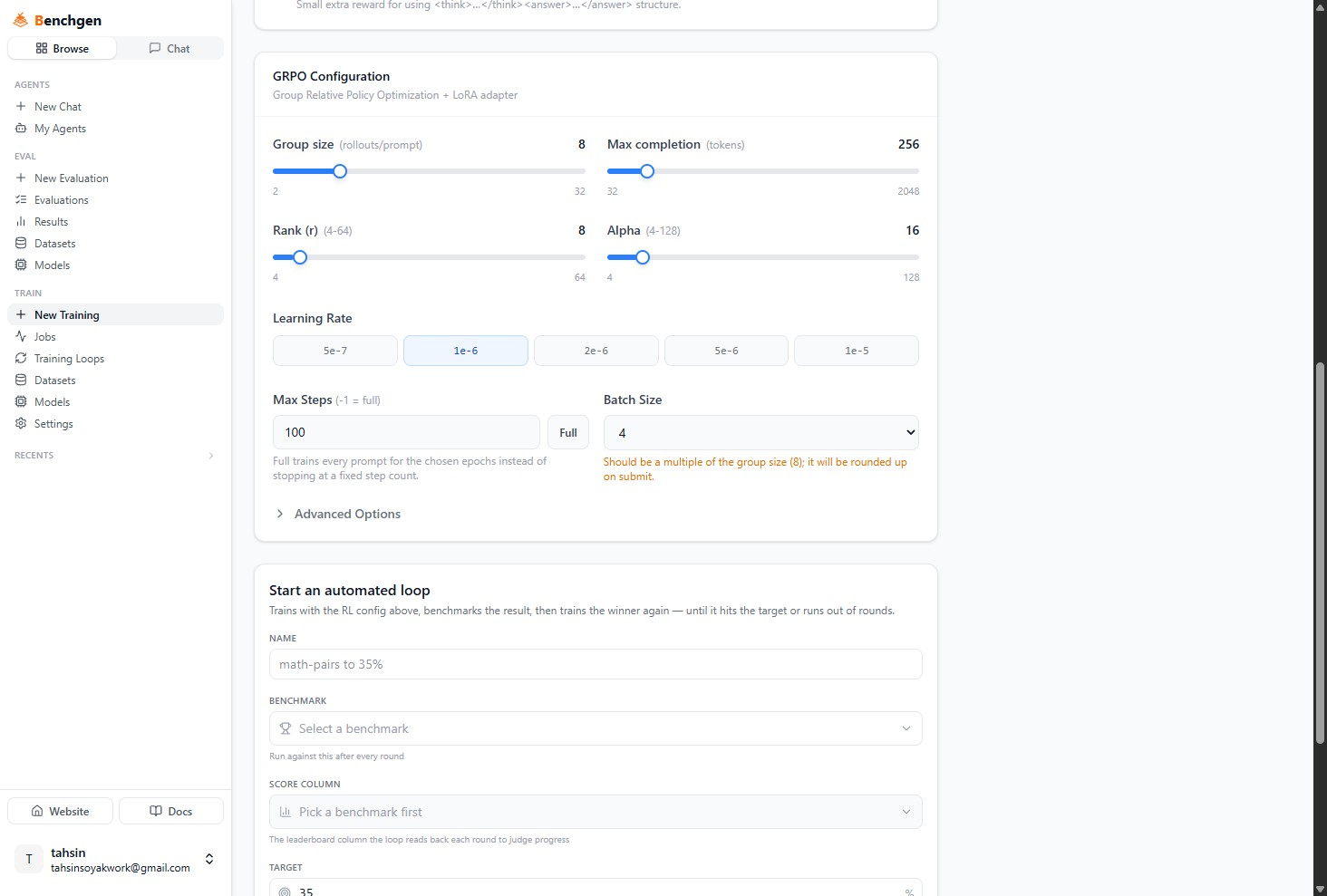Expand the Advanced Options section

click(338, 514)
